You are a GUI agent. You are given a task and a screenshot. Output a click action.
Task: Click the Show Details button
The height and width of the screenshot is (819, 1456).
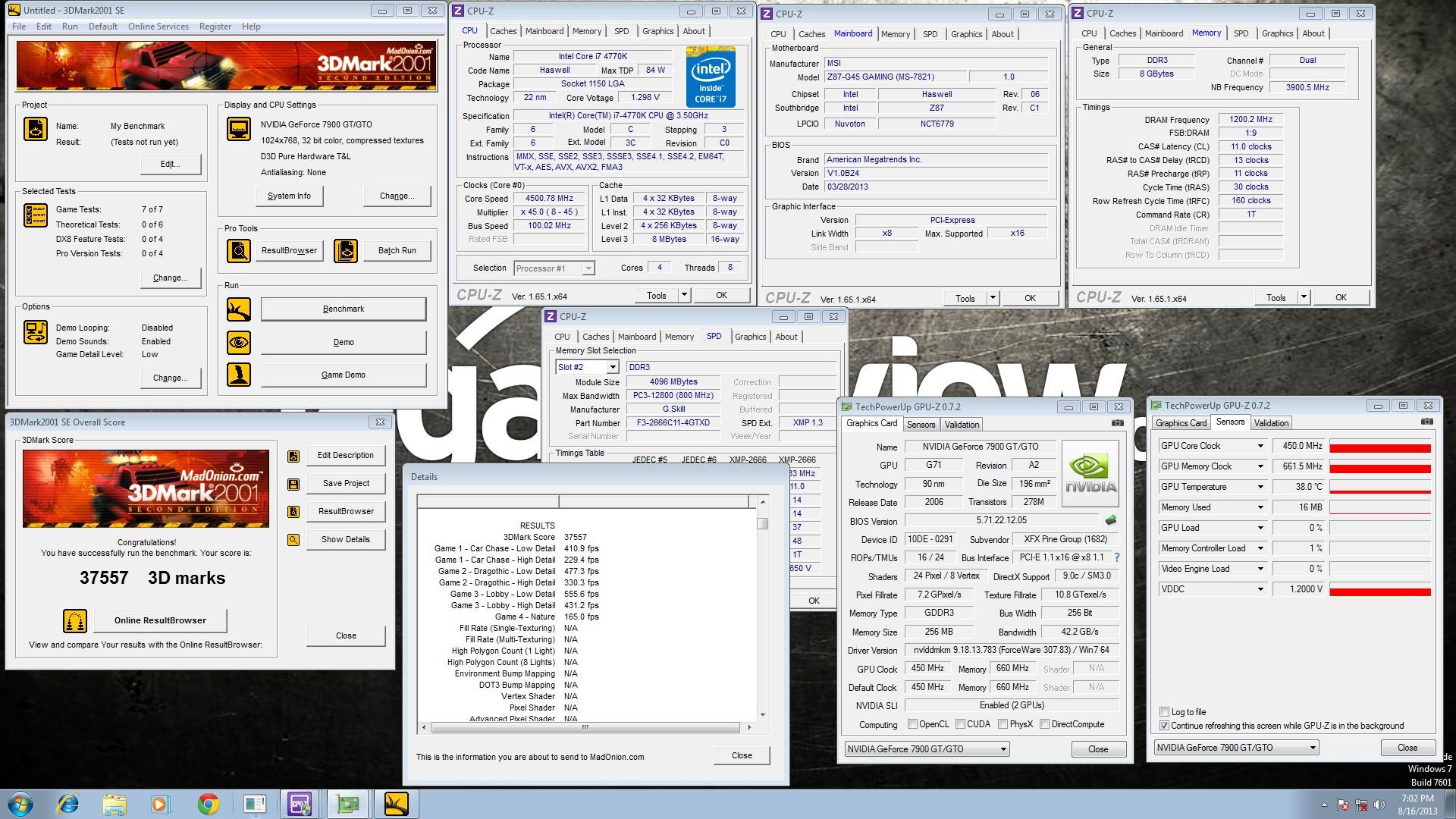(x=346, y=539)
